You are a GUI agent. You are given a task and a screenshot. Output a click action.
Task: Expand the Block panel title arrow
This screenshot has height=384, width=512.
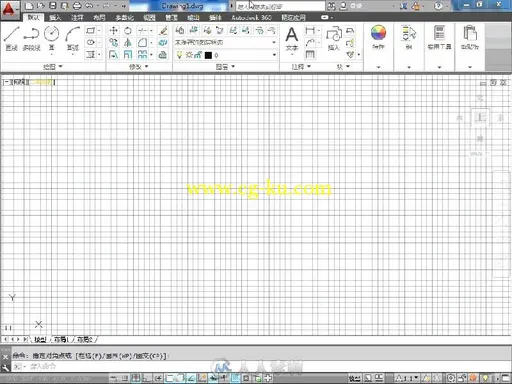point(348,67)
